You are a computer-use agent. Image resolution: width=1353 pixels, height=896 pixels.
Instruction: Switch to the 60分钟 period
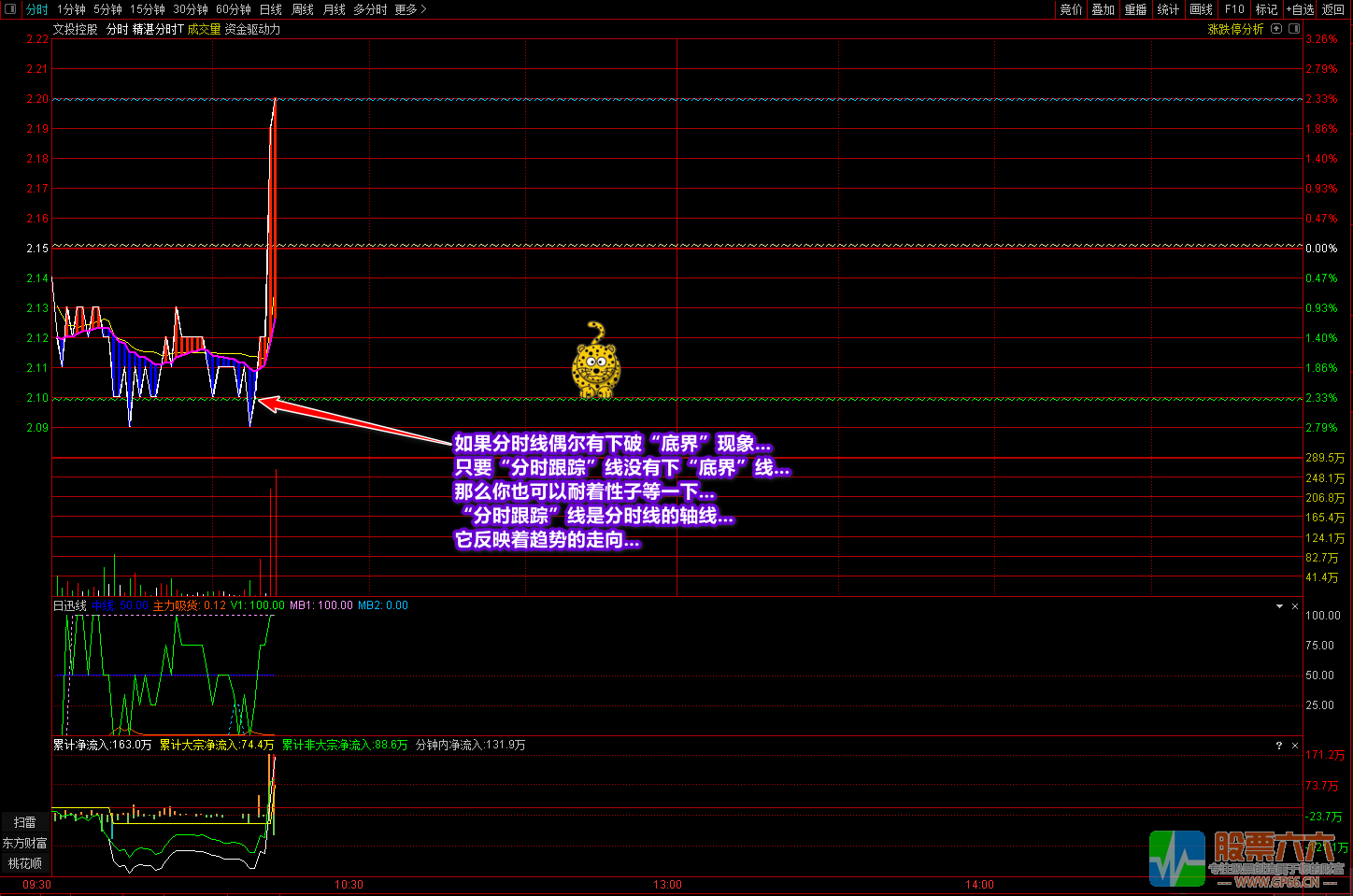click(234, 9)
